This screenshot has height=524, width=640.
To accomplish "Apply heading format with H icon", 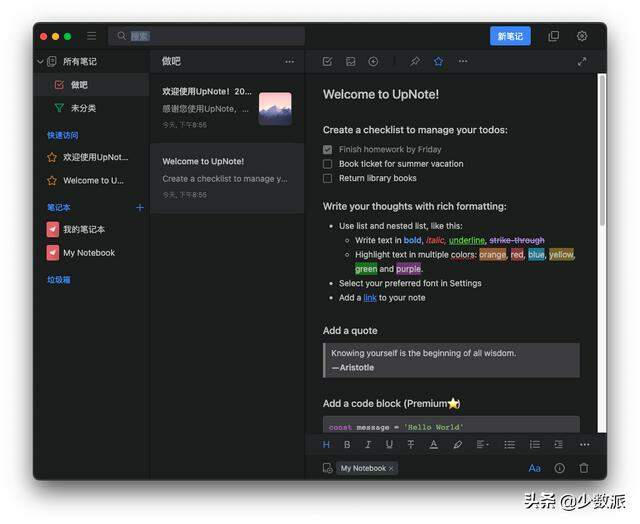I will coord(326,445).
